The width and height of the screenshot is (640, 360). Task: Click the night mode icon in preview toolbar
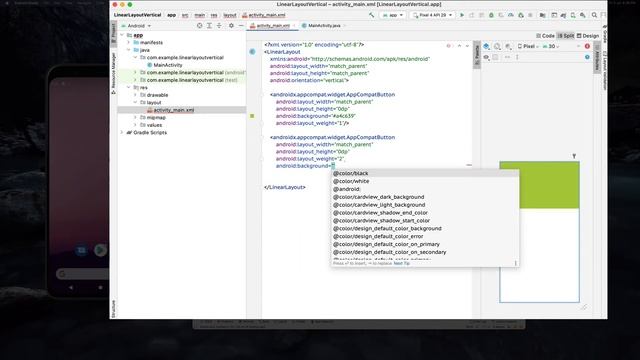pyautogui.click(x=508, y=47)
